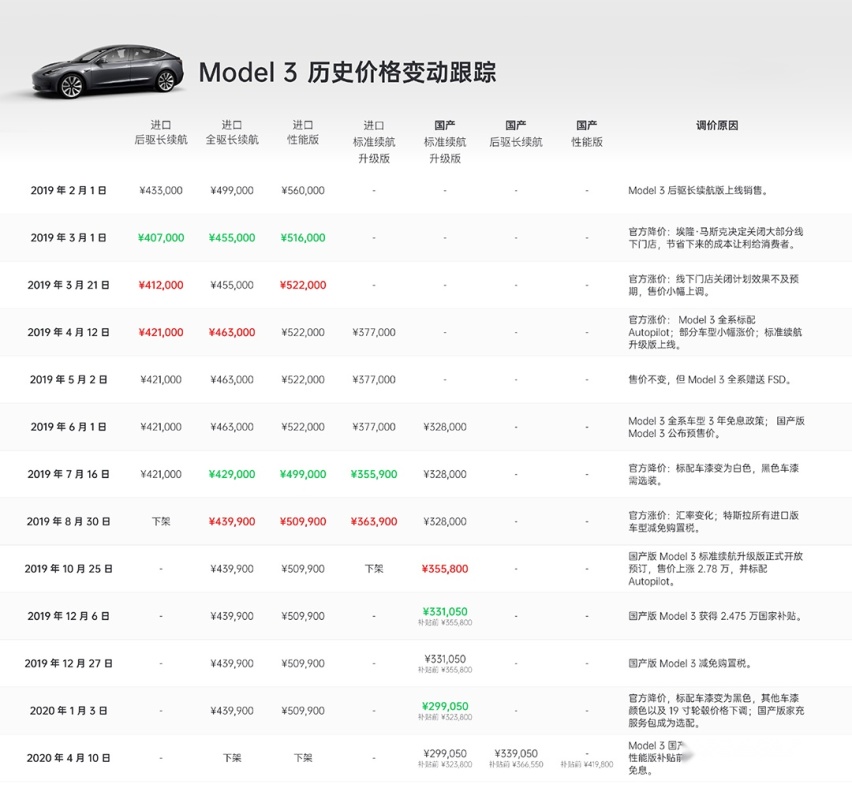Select the '进口 标准续航升级版' column header

coord(374,142)
